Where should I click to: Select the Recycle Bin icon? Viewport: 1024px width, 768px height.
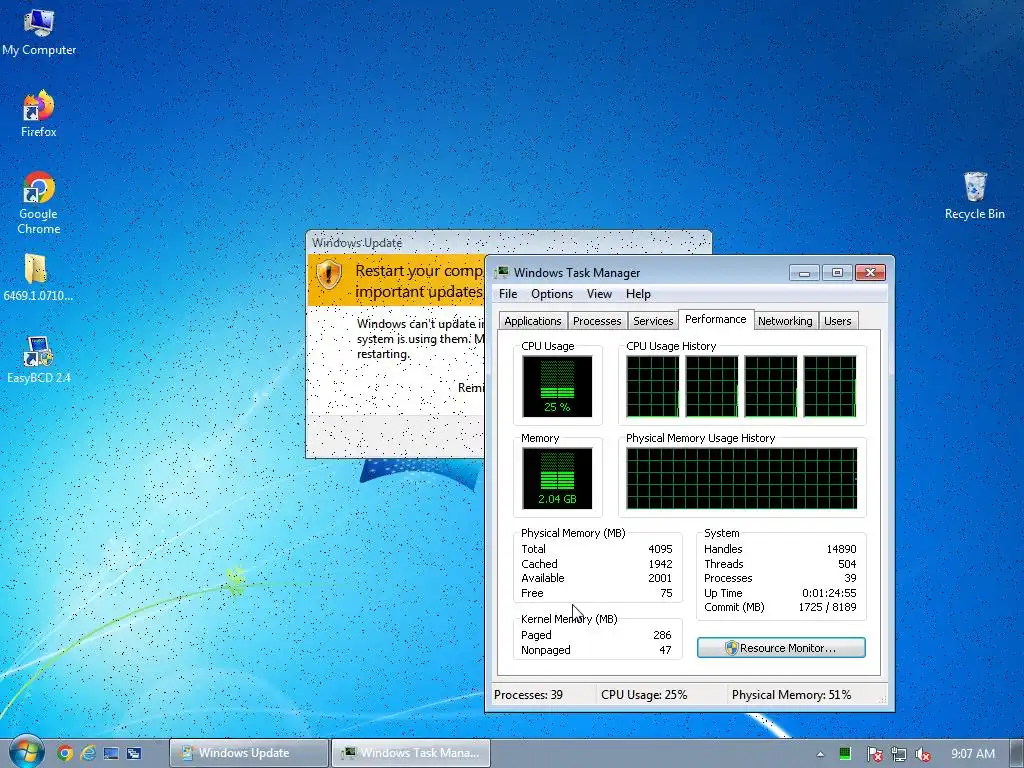[974, 195]
